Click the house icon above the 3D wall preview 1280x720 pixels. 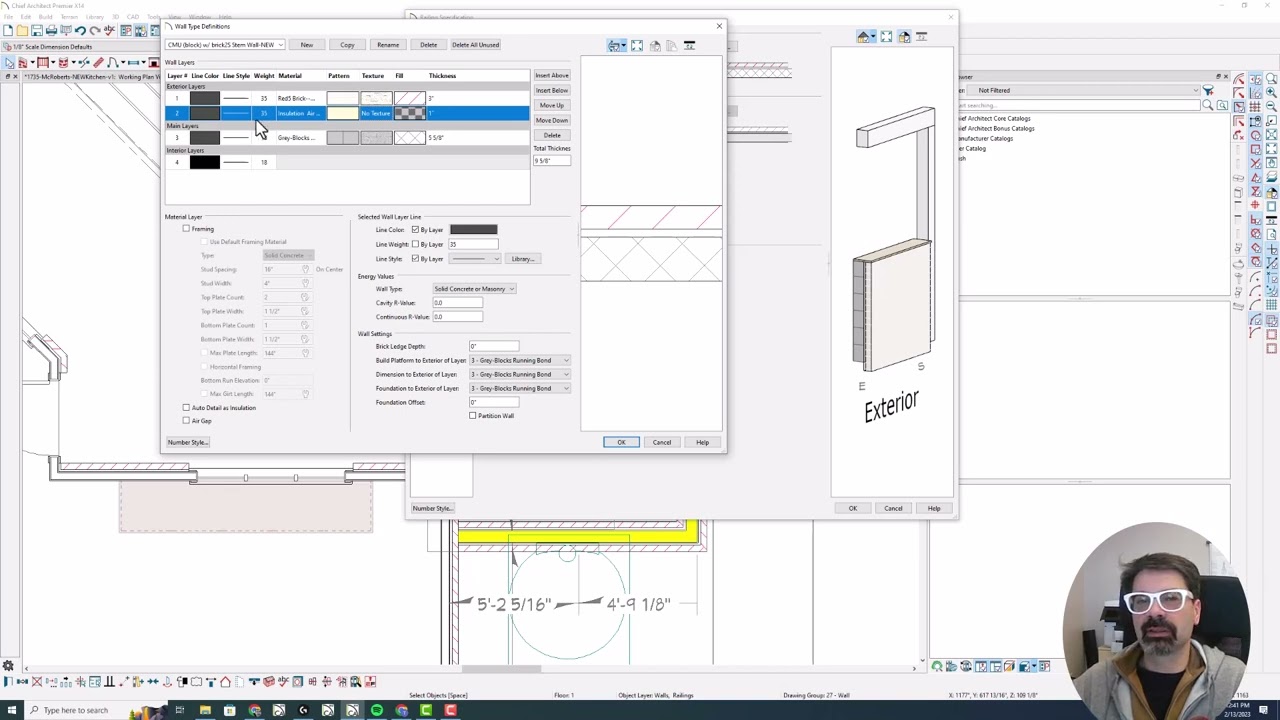[x=864, y=37]
